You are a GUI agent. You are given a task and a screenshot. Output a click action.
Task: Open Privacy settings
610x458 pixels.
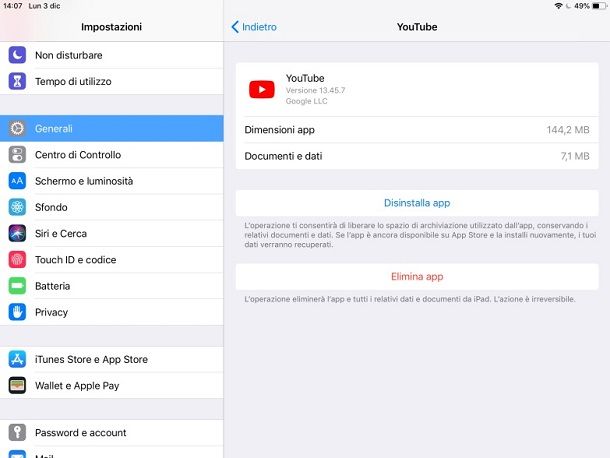pos(112,312)
